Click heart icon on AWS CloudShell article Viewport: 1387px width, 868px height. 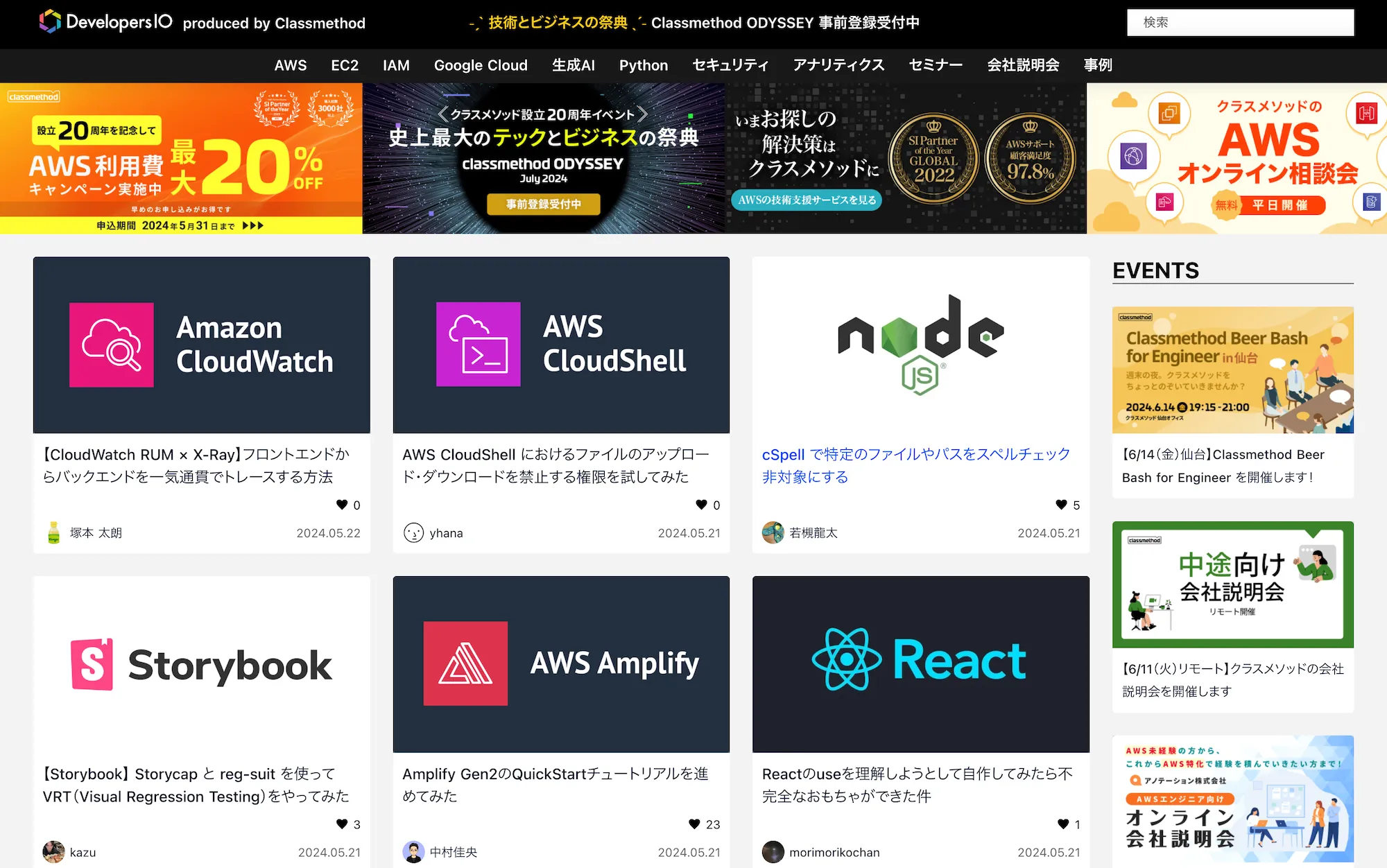tap(702, 505)
